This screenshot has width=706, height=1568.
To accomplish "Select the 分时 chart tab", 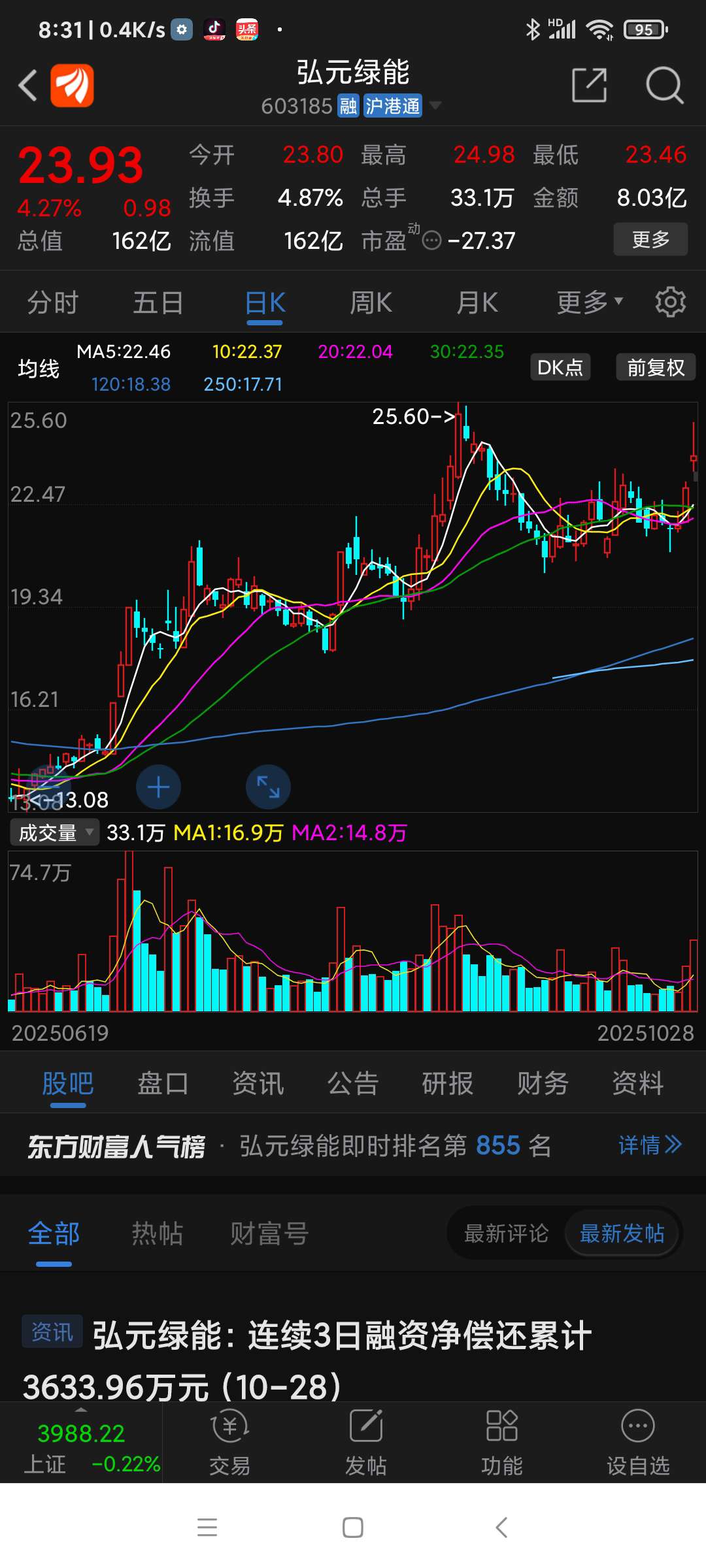I will pos(53,302).
